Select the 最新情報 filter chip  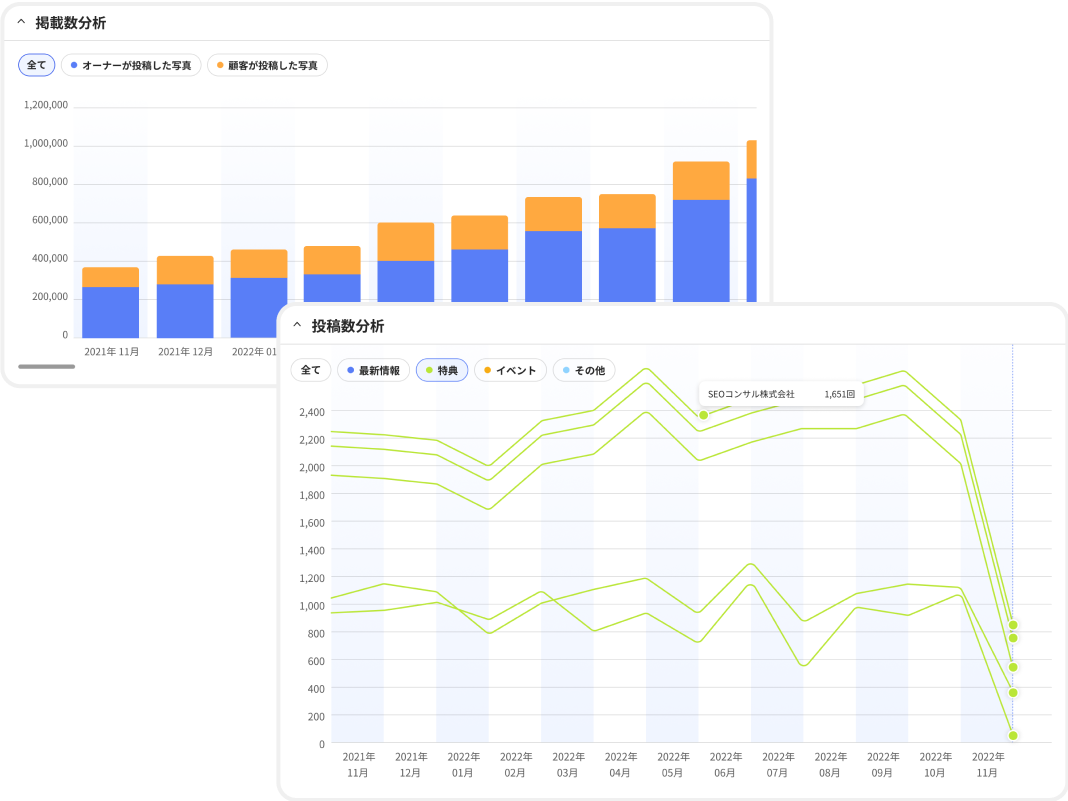(x=373, y=370)
